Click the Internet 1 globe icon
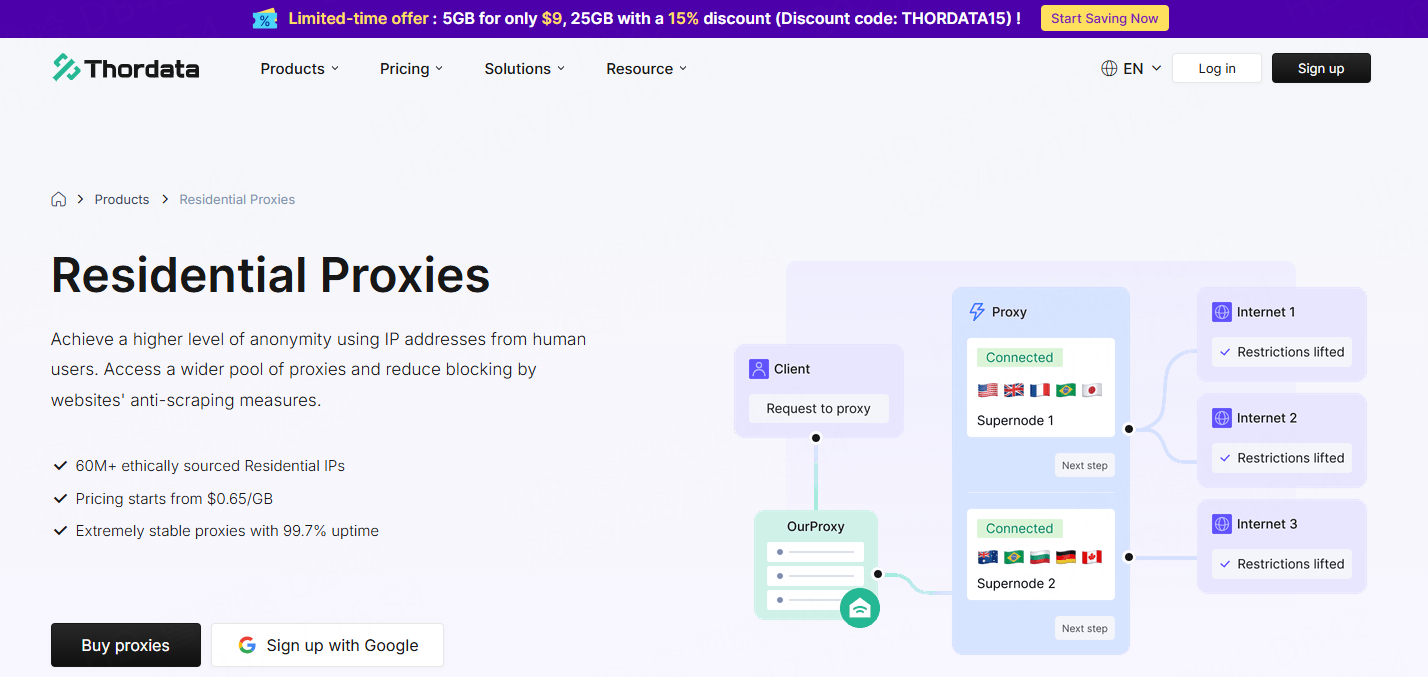The width and height of the screenshot is (1428, 677). tap(1221, 312)
